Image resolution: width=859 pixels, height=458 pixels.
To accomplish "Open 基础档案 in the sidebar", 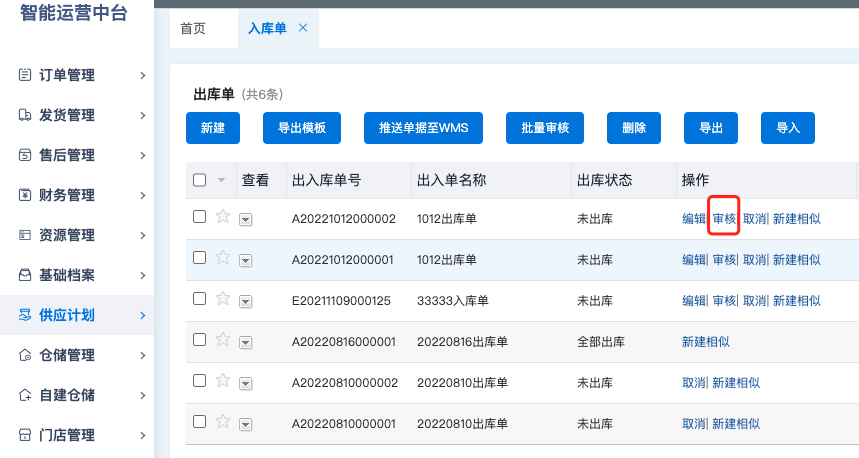I will point(77,275).
